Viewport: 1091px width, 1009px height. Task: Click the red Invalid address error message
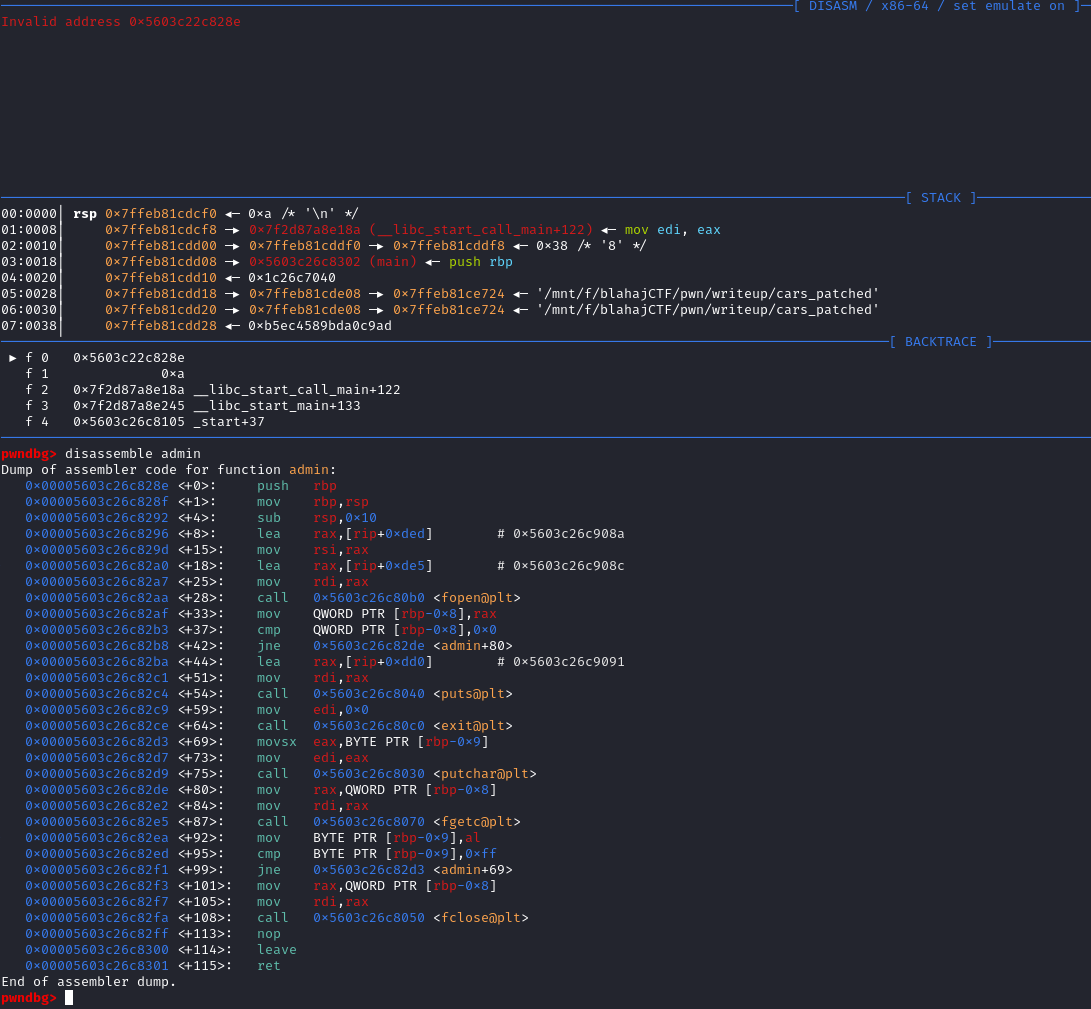pyautogui.click(x=121, y=22)
